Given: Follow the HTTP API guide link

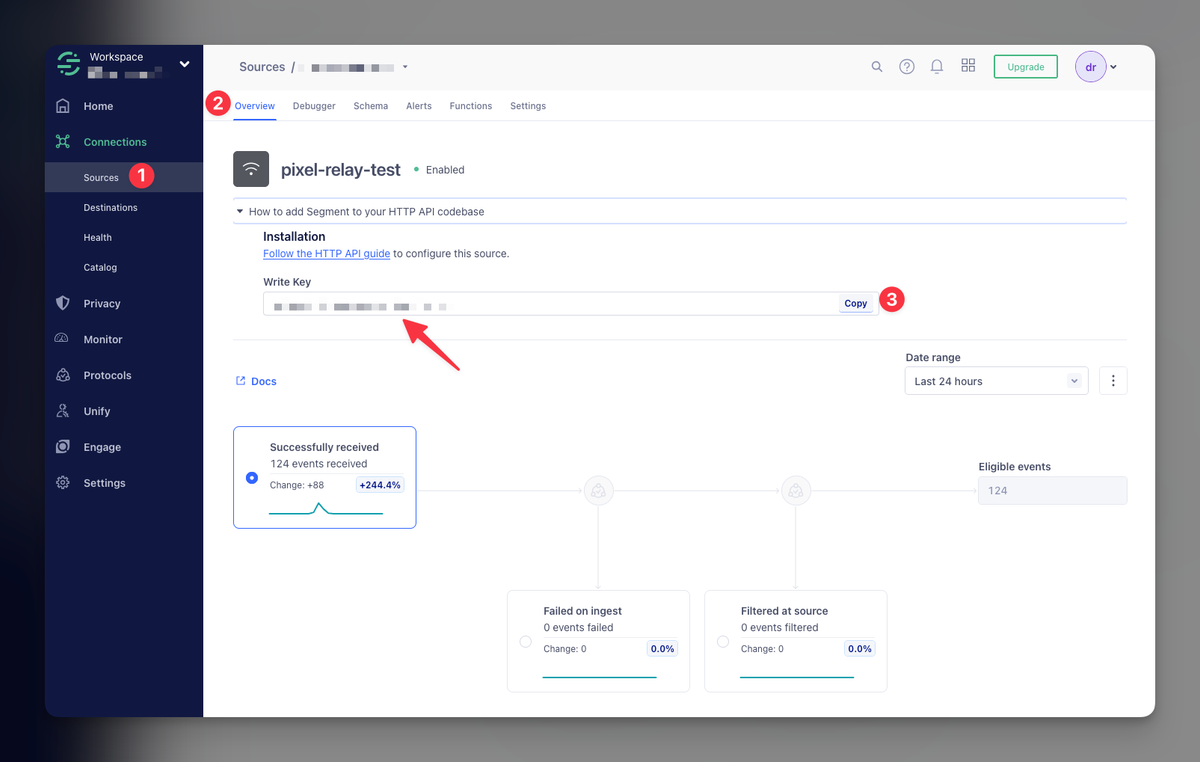Looking at the screenshot, I should point(326,254).
